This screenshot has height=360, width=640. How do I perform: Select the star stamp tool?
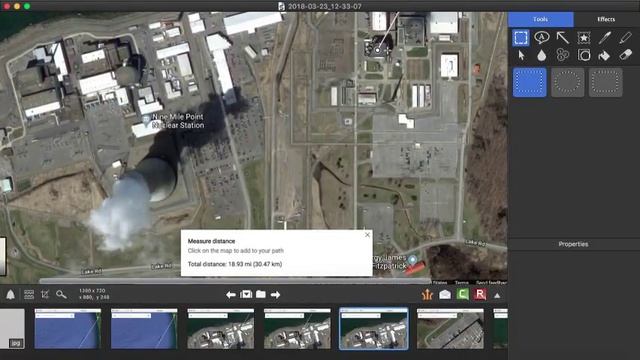[x=584, y=38]
